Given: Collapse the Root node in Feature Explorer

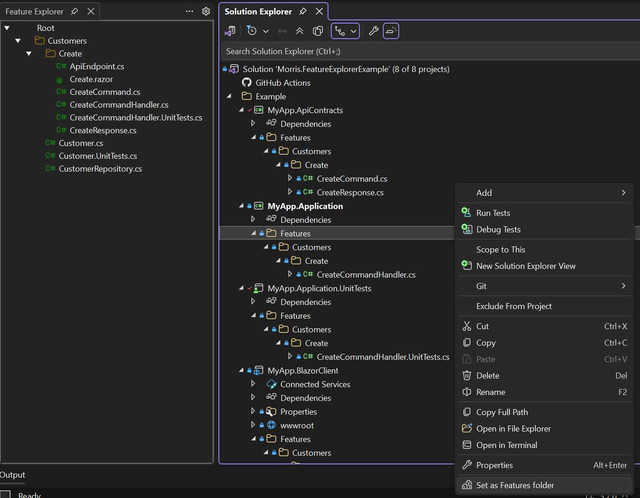Looking at the screenshot, I should 7,28.
